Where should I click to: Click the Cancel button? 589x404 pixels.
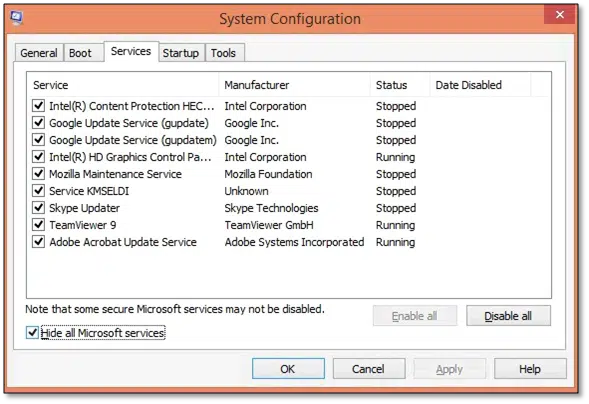(369, 369)
